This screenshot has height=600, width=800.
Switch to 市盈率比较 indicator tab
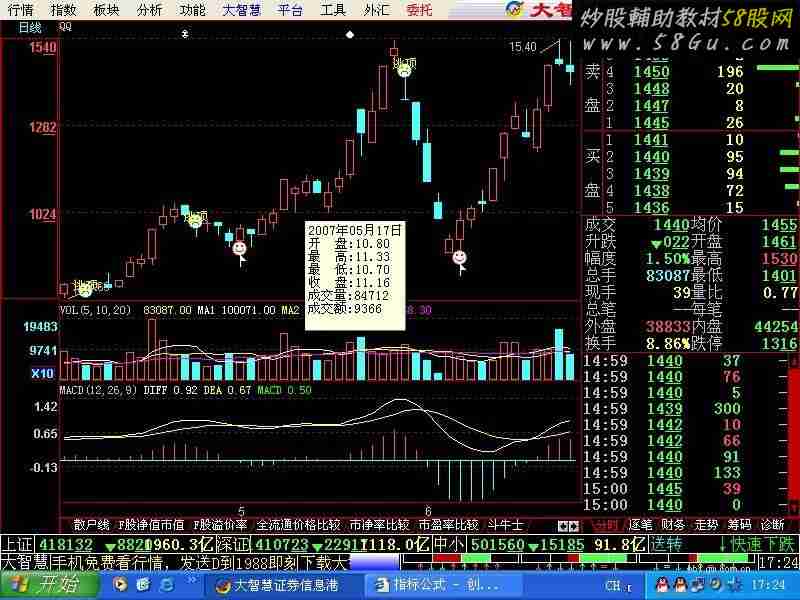click(x=448, y=524)
